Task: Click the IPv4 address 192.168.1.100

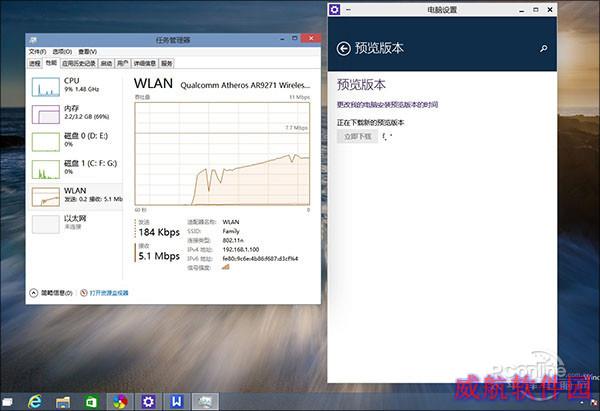Action: 241,250
